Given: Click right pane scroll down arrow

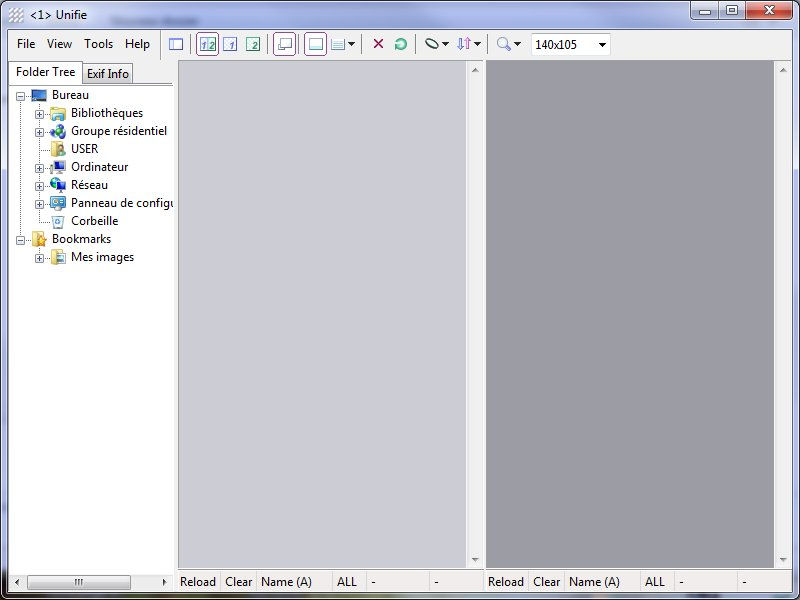Looking at the screenshot, I should coord(783,560).
